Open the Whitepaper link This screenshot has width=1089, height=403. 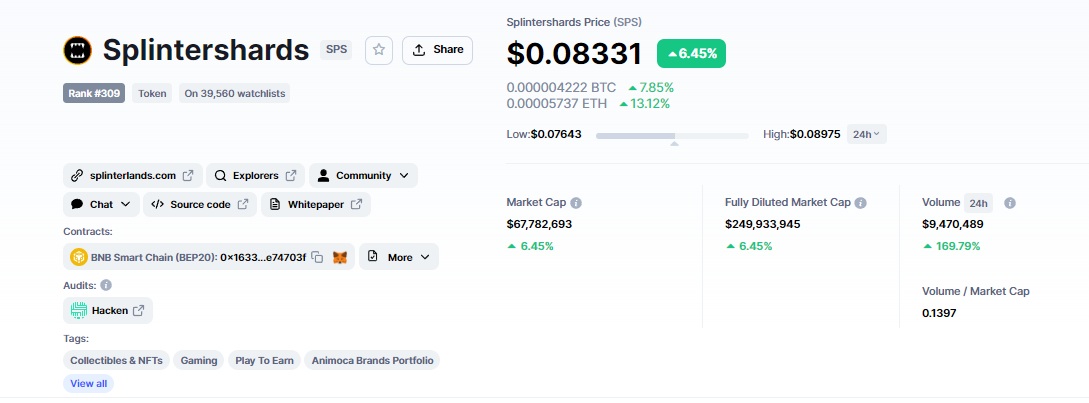pos(316,204)
